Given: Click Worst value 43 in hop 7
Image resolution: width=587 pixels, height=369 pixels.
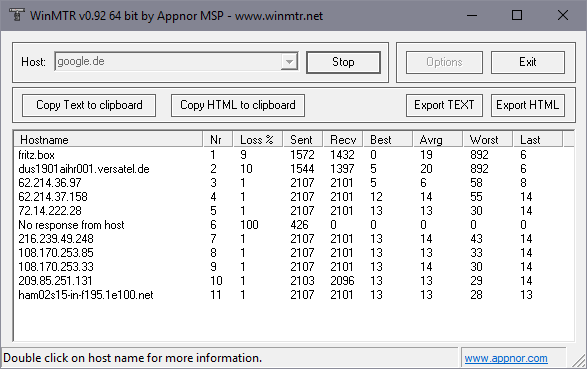Looking at the screenshot, I should (476, 239).
